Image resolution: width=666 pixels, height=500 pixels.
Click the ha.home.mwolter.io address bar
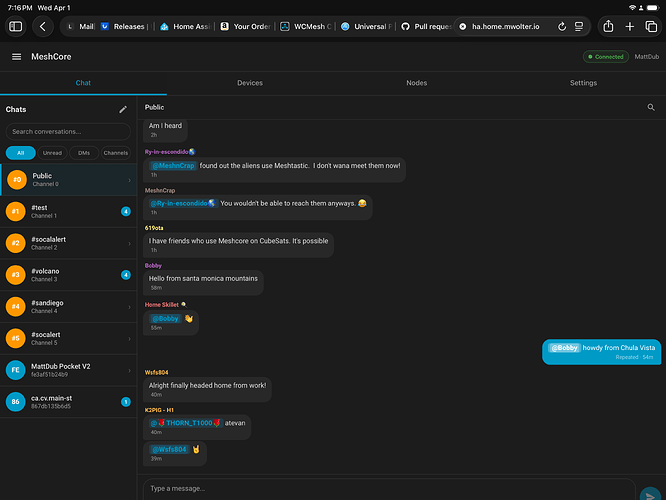(x=505, y=26)
